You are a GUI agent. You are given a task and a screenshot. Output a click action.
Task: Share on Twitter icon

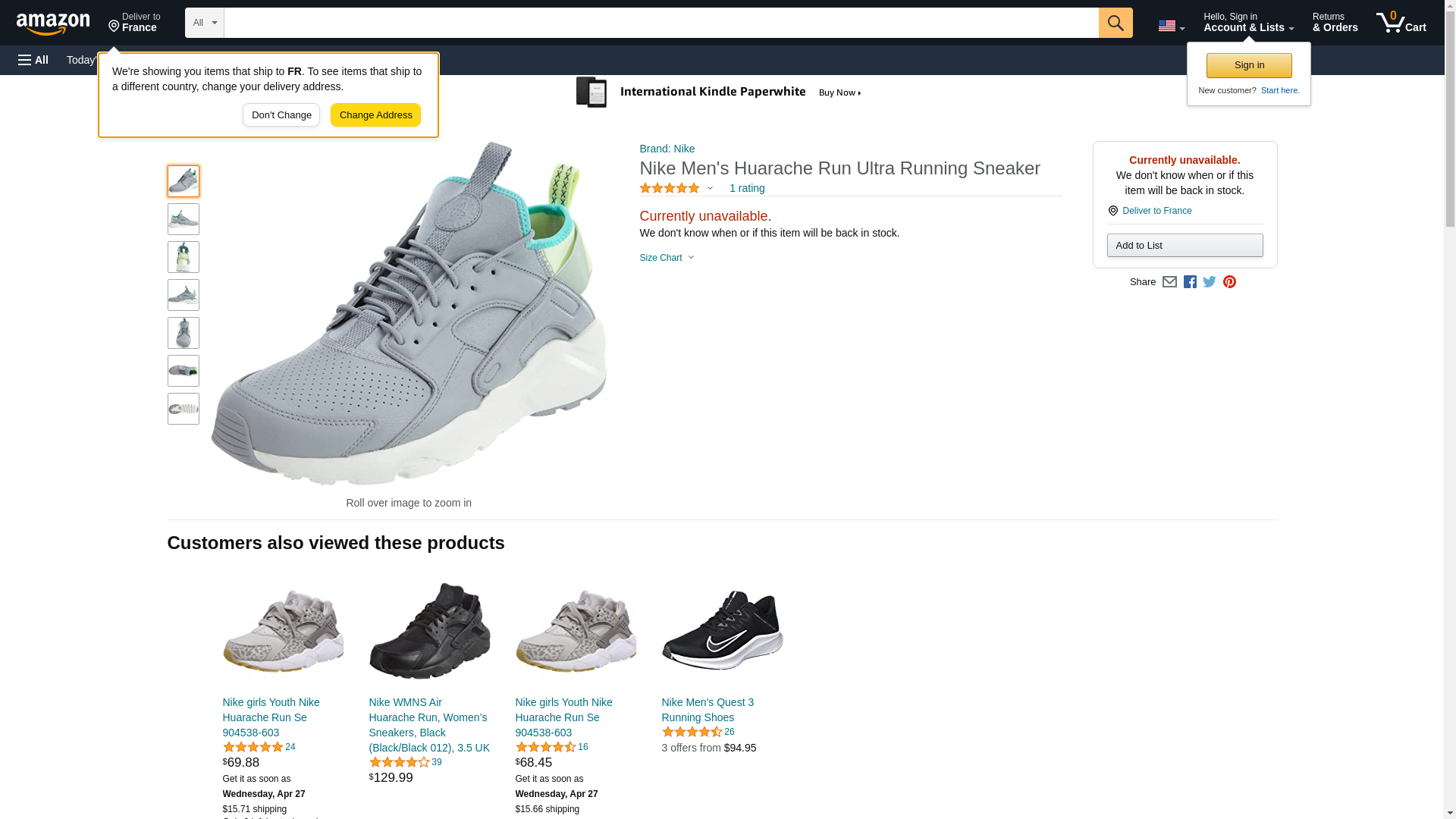[x=1210, y=282]
